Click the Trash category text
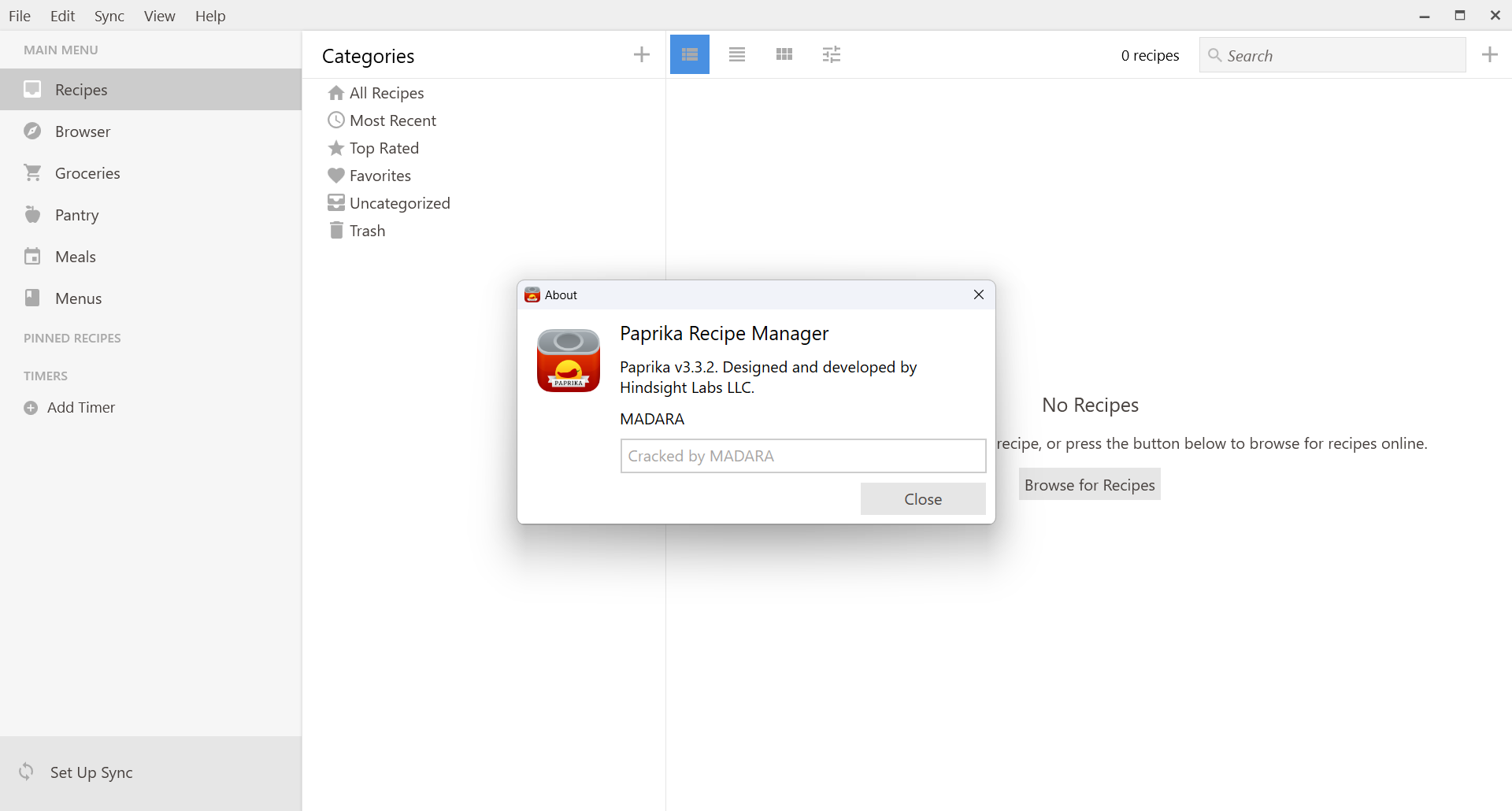1512x811 pixels. [x=368, y=231]
